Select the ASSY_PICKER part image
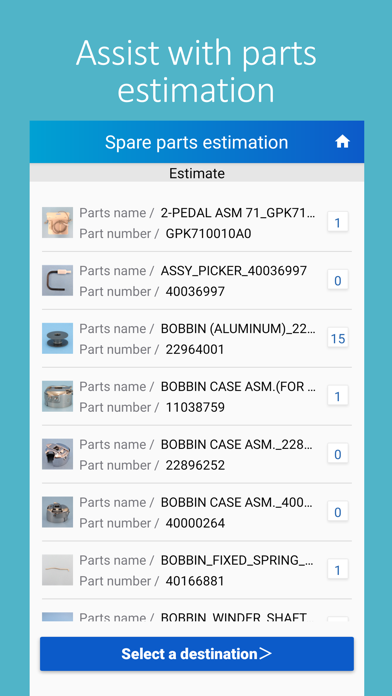The image size is (392, 696). click(58, 281)
